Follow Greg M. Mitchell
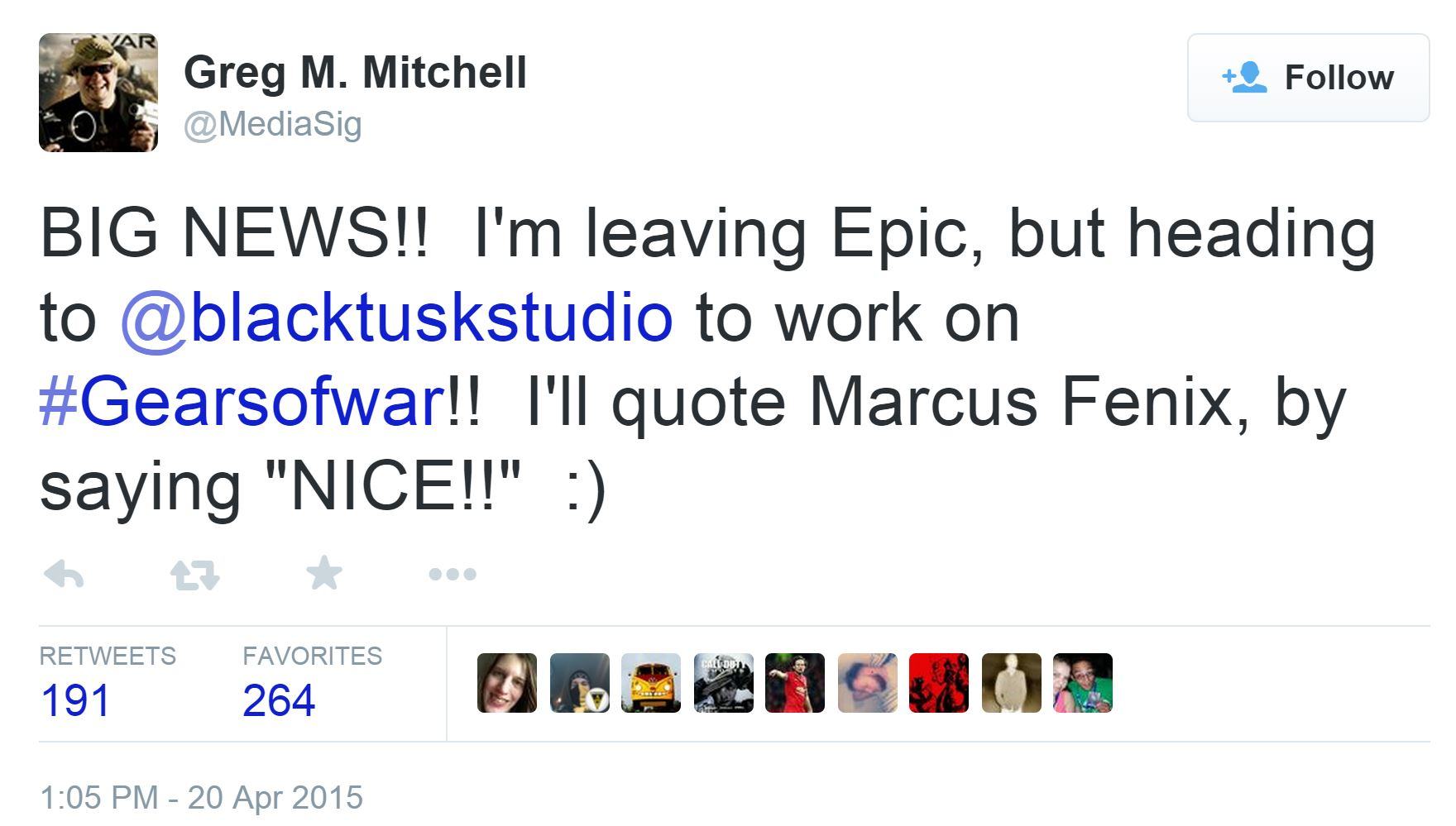Image resolution: width=1456 pixels, height=826 pixels. point(1308,78)
